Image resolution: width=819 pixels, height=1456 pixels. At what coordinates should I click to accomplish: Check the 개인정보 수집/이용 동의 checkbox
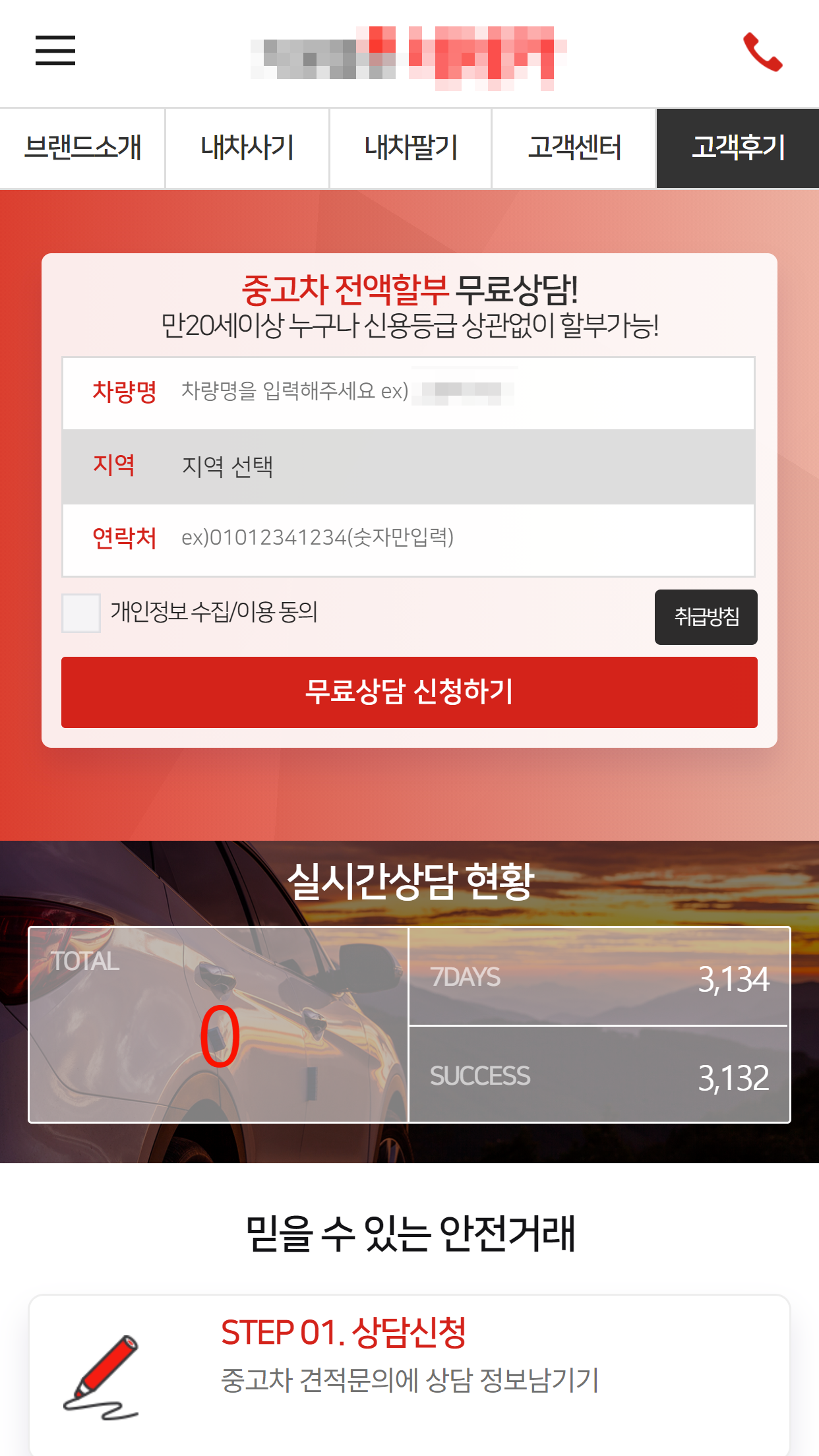pyautogui.click(x=81, y=613)
